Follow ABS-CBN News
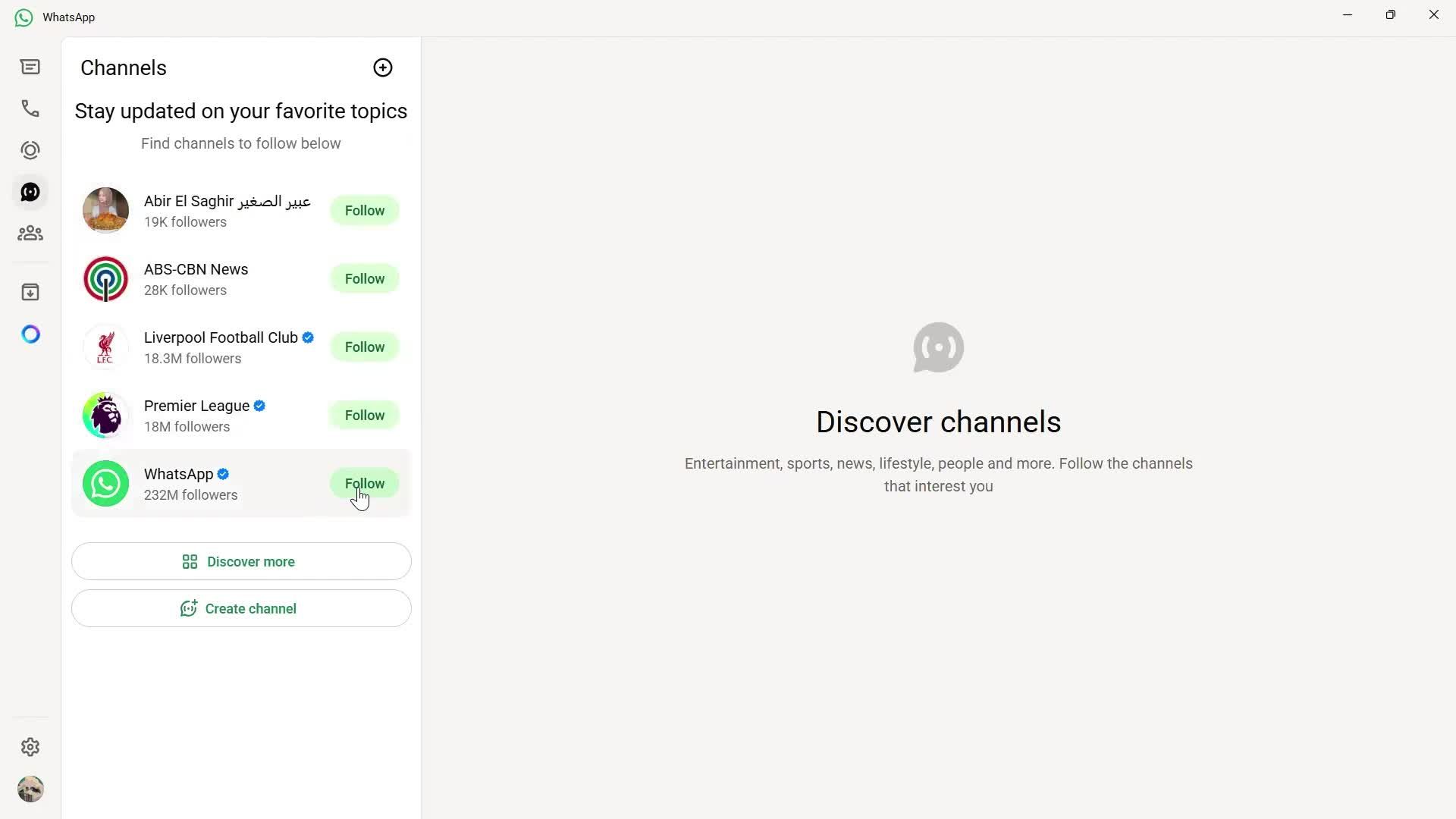 365,278
